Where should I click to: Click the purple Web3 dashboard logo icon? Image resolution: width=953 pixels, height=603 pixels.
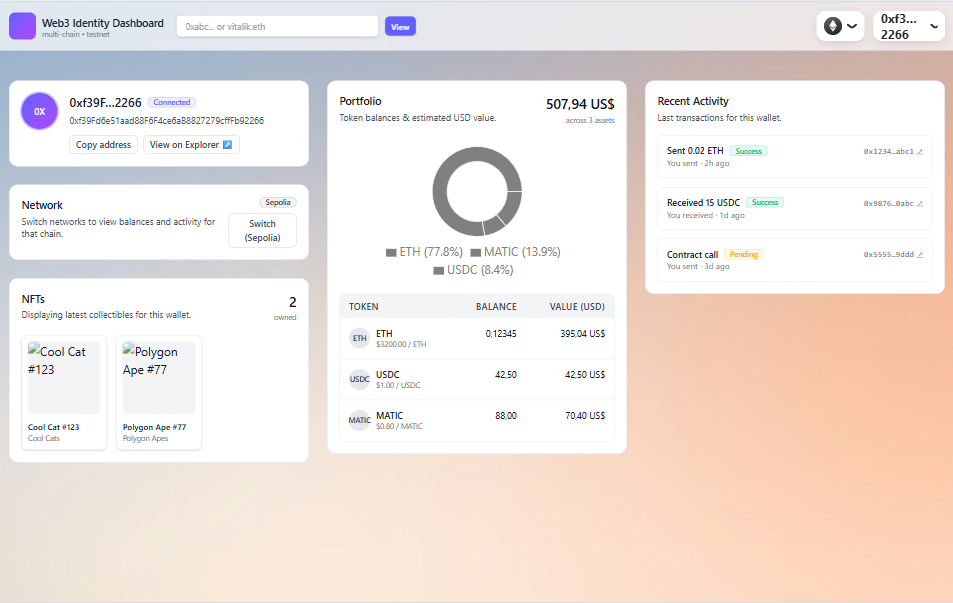point(22,25)
